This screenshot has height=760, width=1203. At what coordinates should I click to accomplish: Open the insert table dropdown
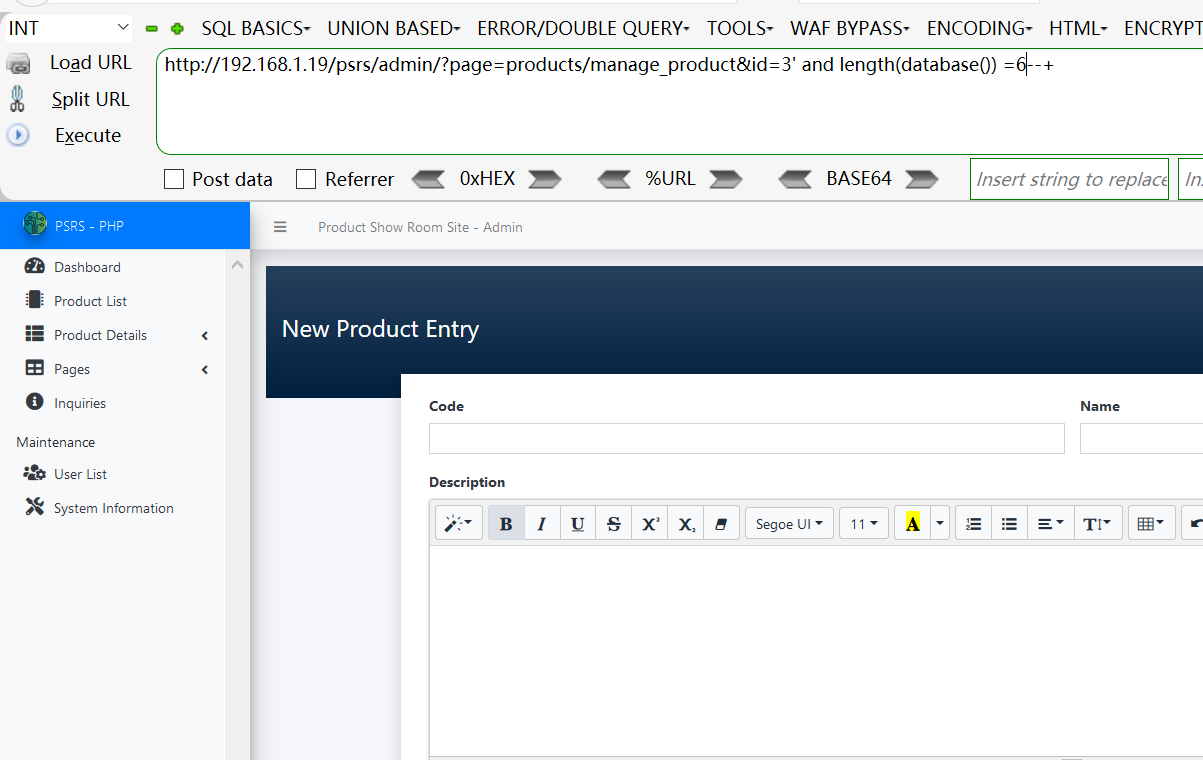(1151, 523)
